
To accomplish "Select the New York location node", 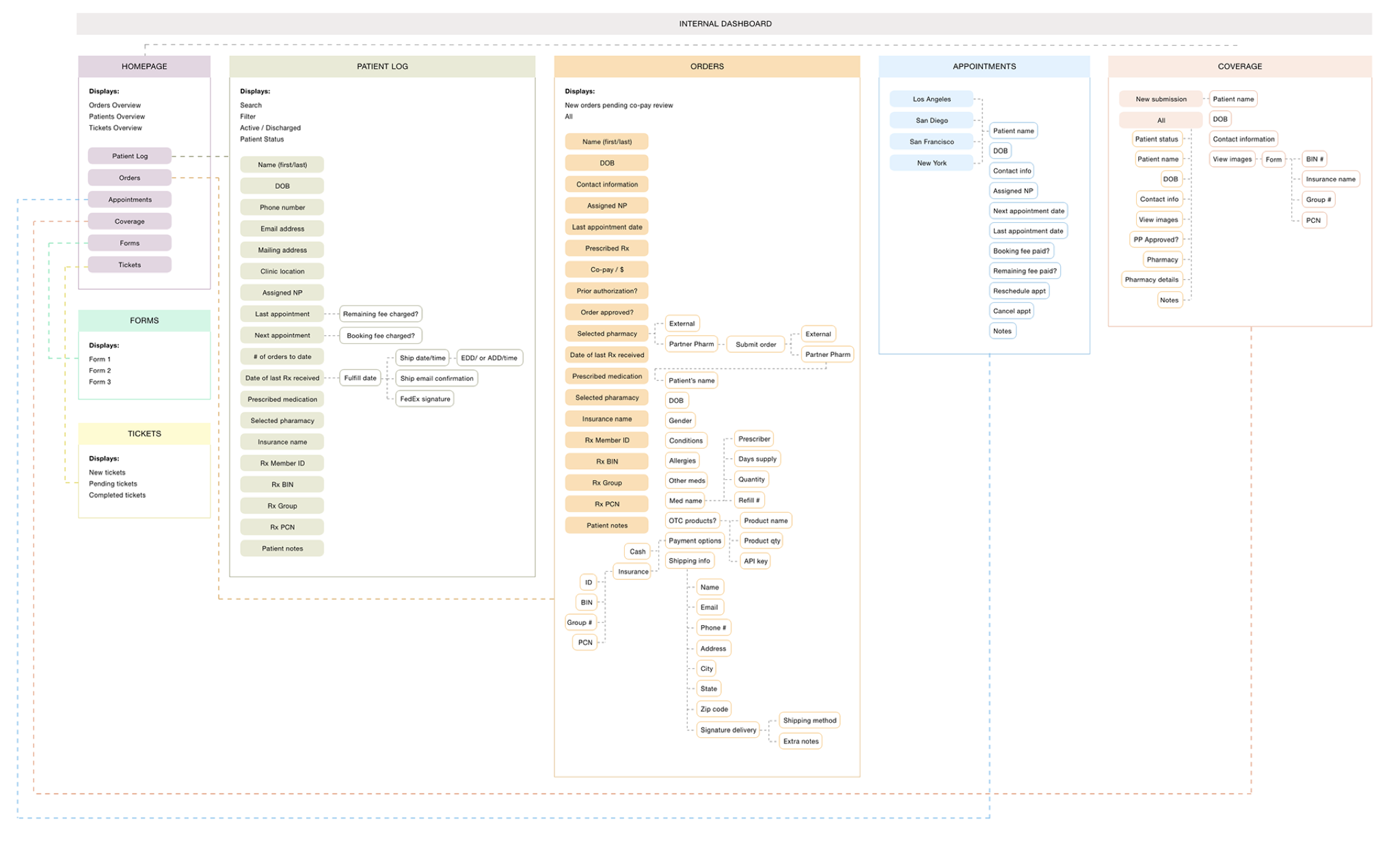I will 931,163.
